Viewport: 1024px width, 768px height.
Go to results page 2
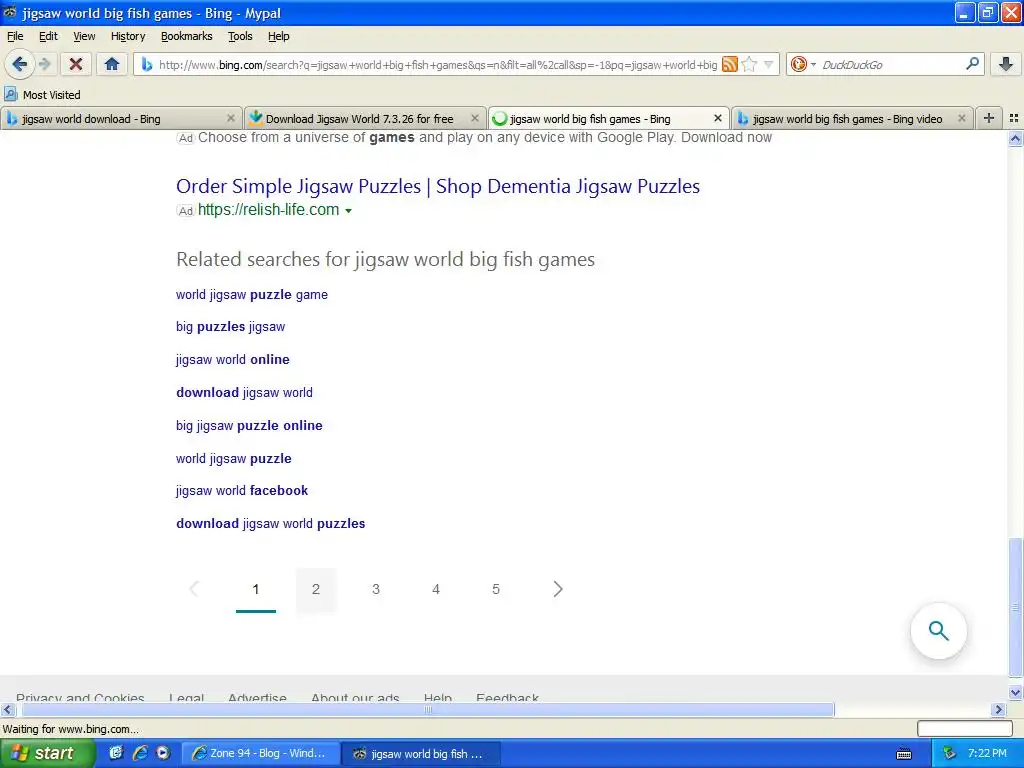(x=316, y=590)
